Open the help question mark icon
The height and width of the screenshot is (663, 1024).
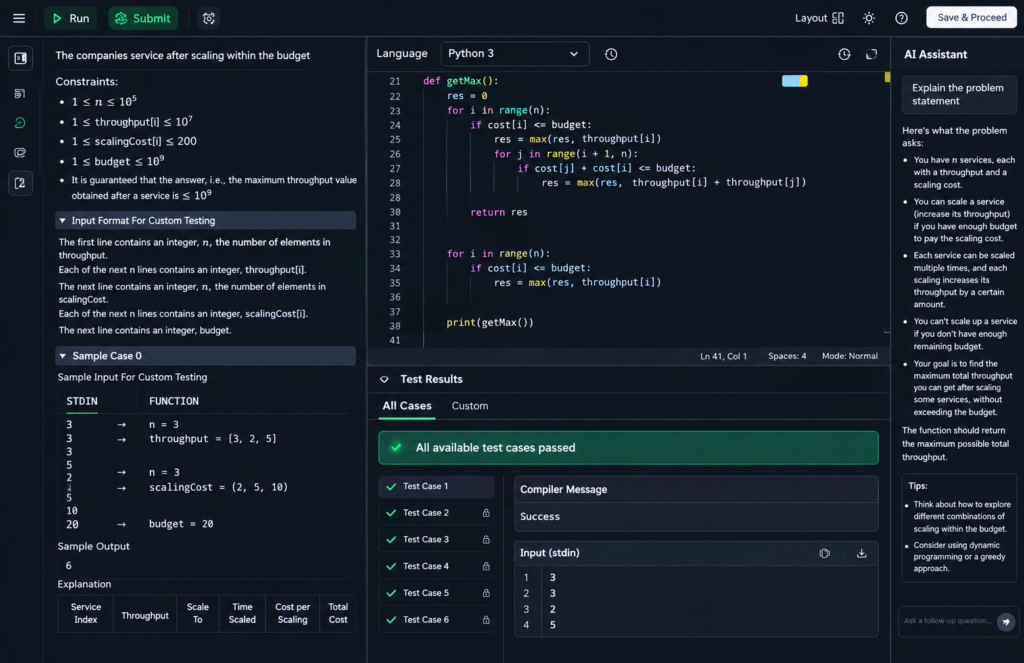point(901,18)
